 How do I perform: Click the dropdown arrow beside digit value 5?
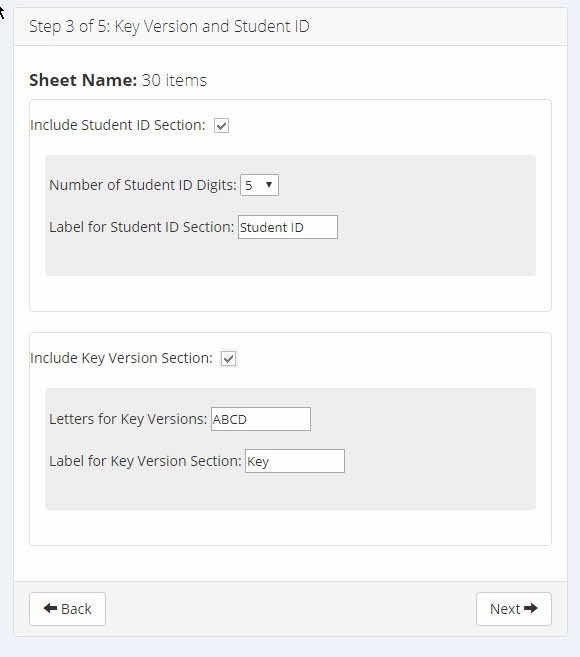pyautogui.click(x=269, y=185)
